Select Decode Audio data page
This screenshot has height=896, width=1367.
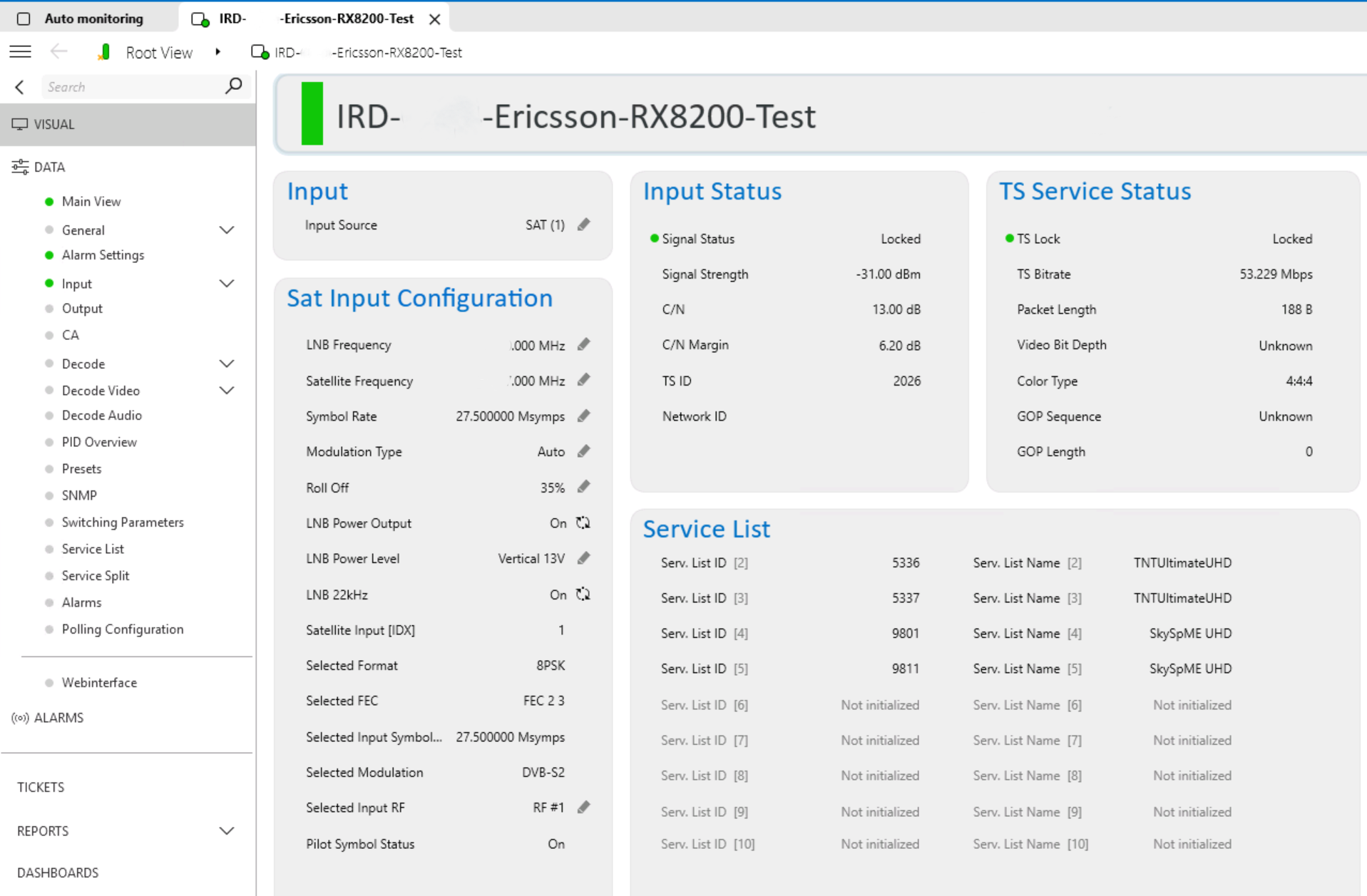[x=101, y=415]
